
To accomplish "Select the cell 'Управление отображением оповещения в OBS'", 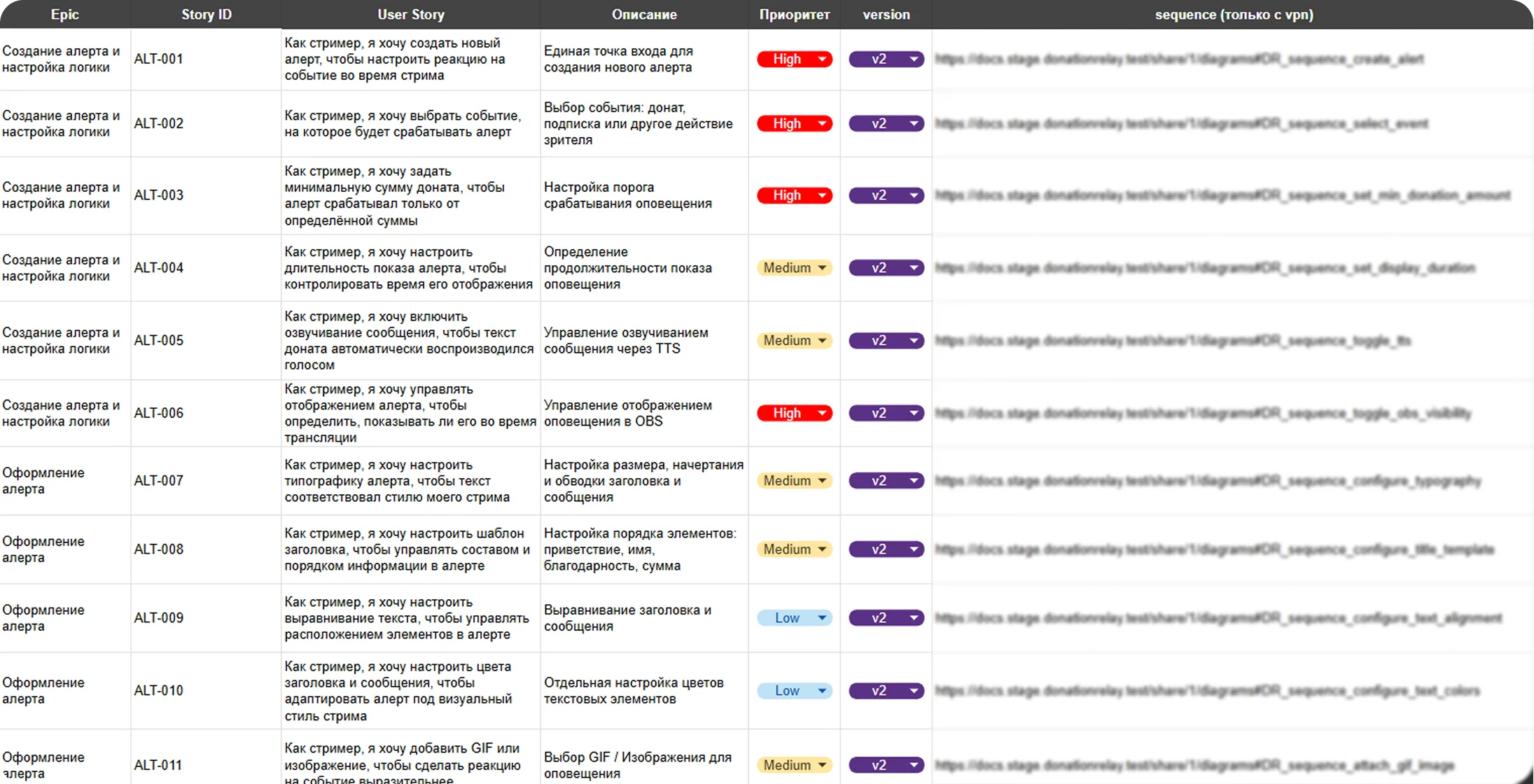I will [644, 414].
